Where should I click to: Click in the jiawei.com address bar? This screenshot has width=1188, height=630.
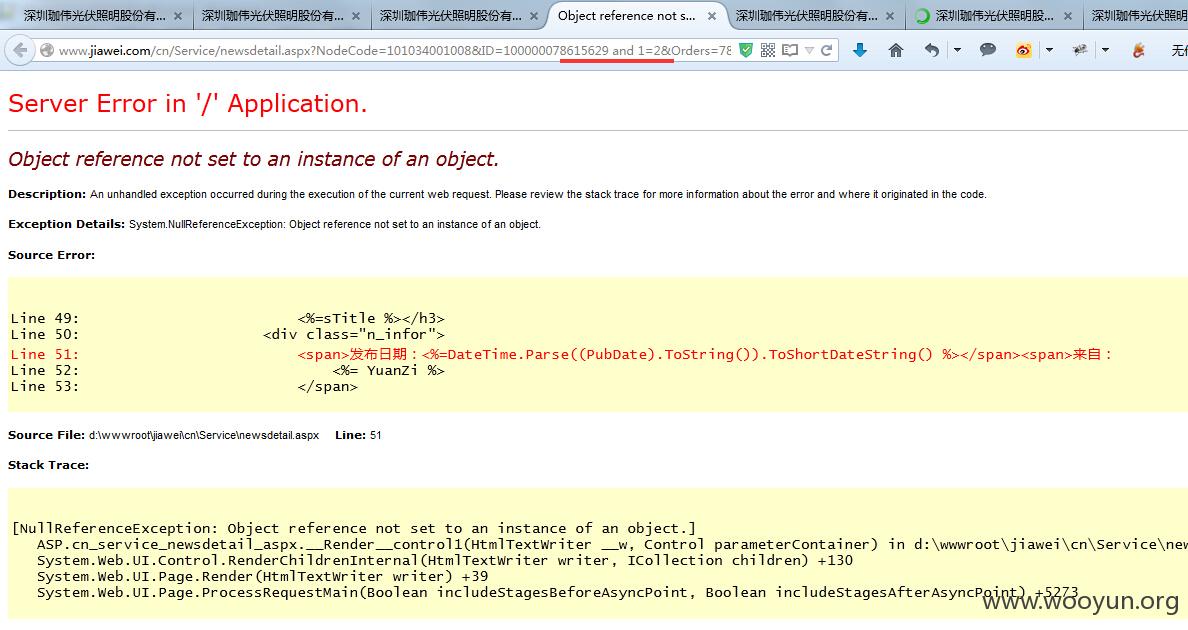tap(394, 51)
